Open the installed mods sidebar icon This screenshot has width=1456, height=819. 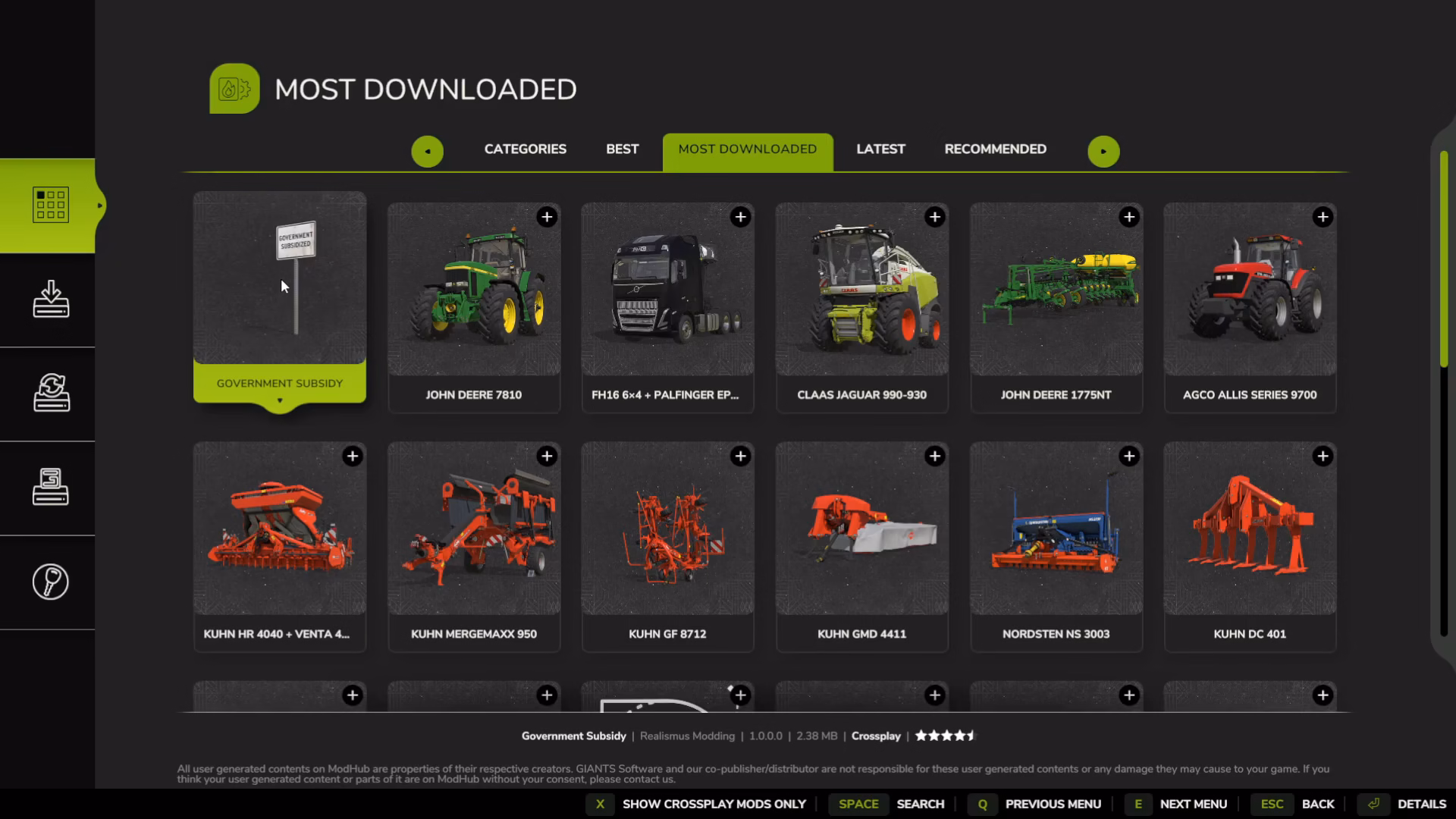coord(51,487)
